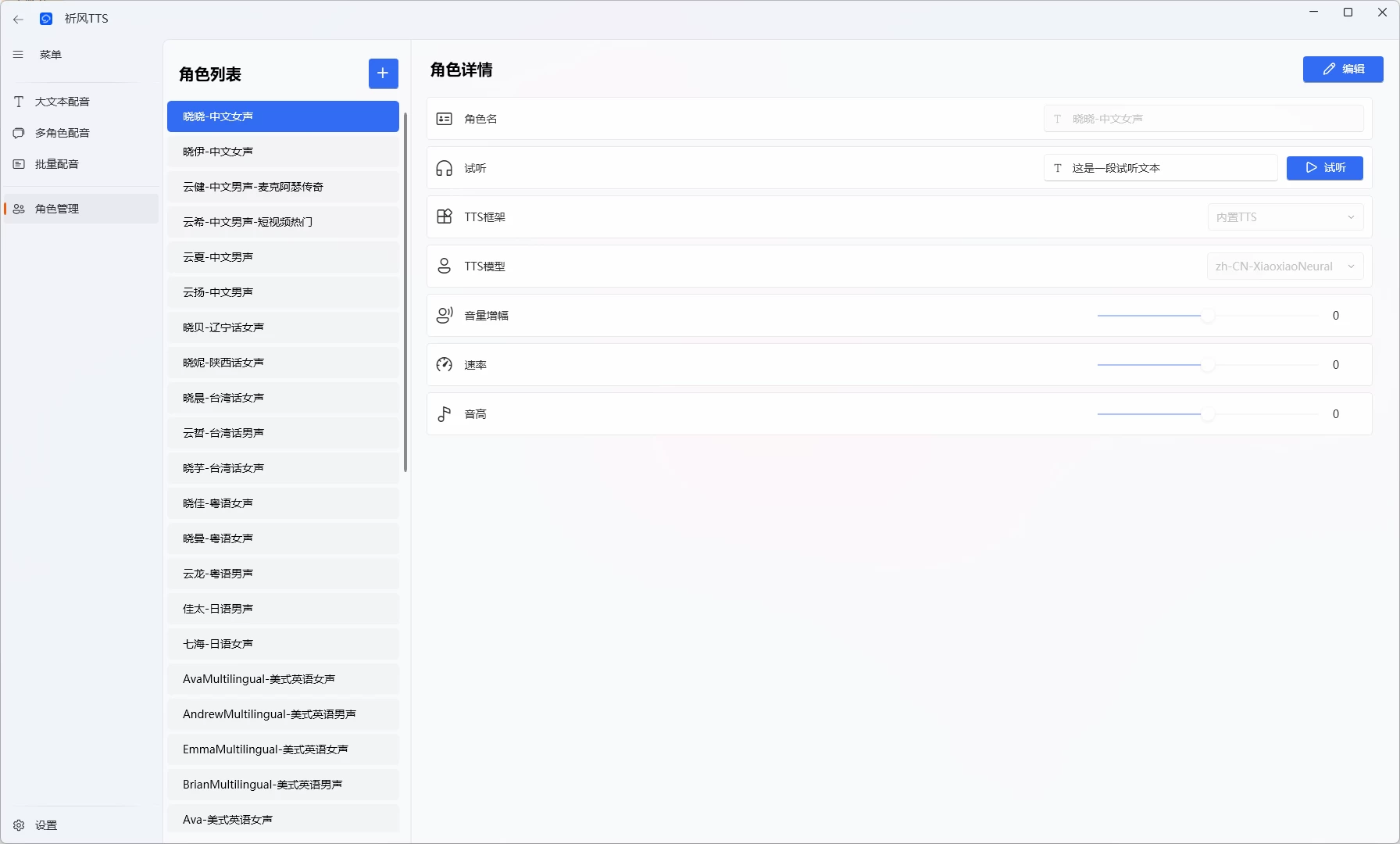Image resolution: width=1400 pixels, height=844 pixels.
Task: Select role AvaMultilingual-美式英语女声
Action: 283,679
